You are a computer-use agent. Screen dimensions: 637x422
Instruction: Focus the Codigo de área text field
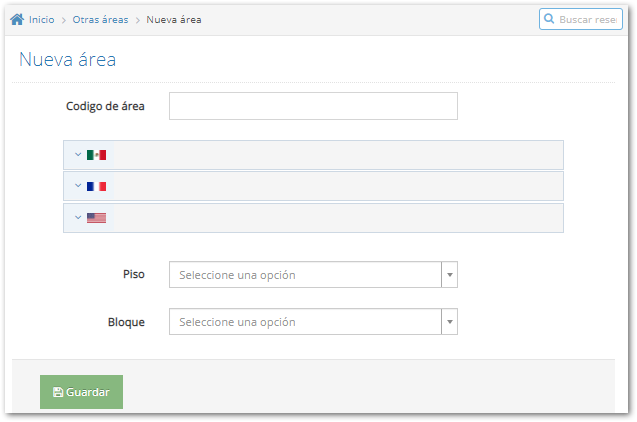[313, 106]
